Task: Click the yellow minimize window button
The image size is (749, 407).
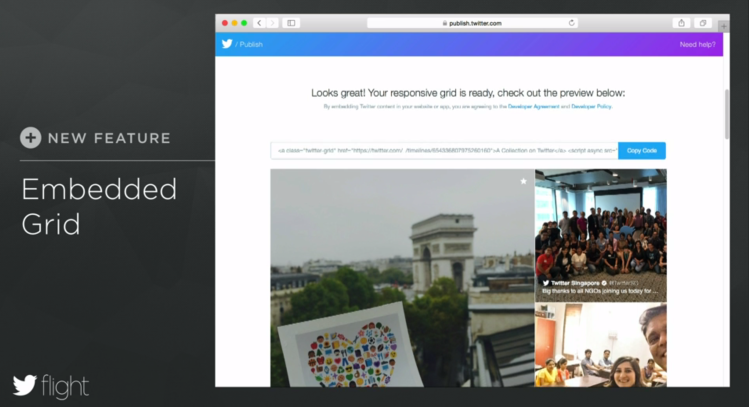Action: click(x=235, y=23)
